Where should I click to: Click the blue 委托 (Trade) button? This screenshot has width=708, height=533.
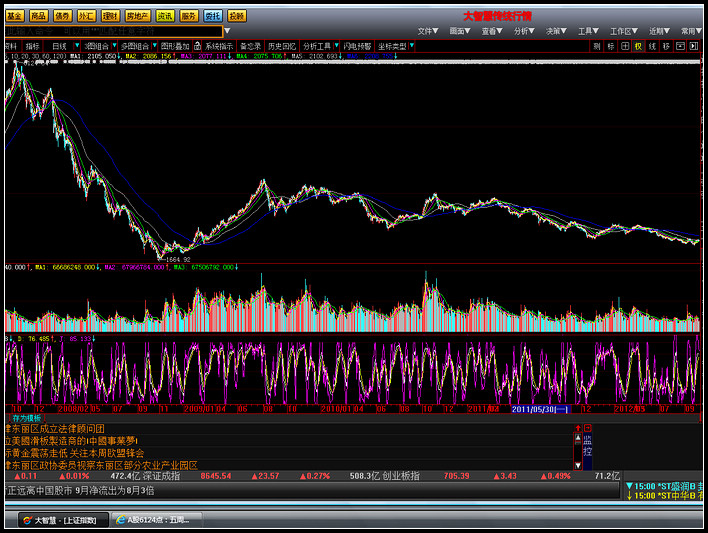pyautogui.click(x=213, y=16)
